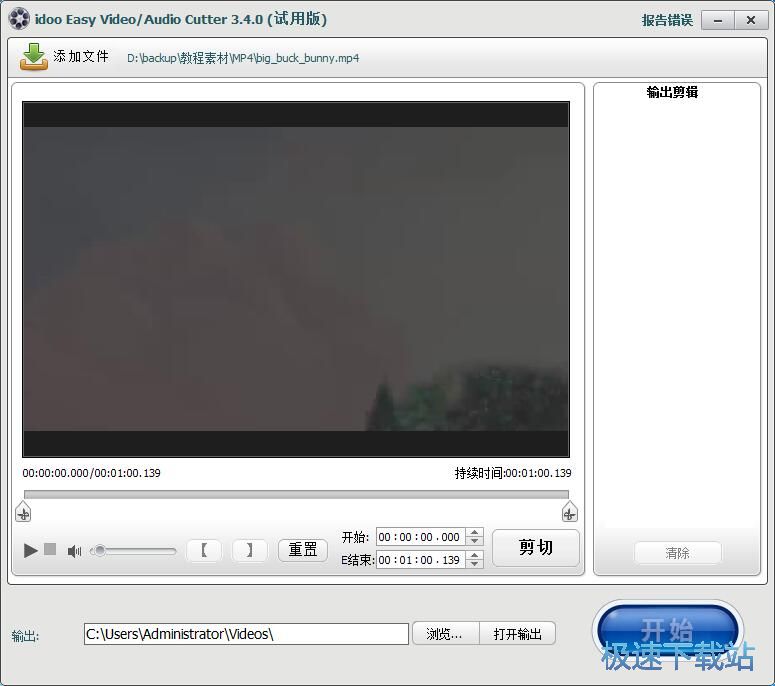Image resolution: width=775 pixels, height=686 pixels.
Task: Mute audio with the speaker icon
Action: click(x=74, y=551)
